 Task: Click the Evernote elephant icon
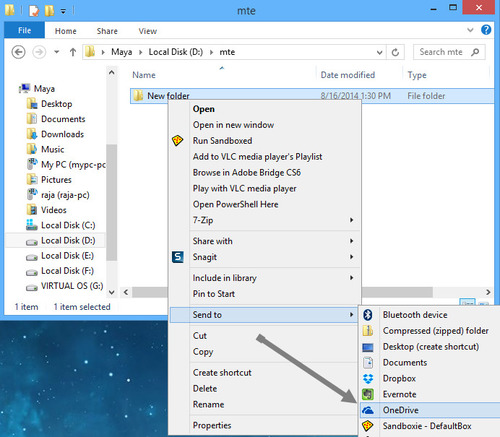pyautogui.click(x=368, y=394)
